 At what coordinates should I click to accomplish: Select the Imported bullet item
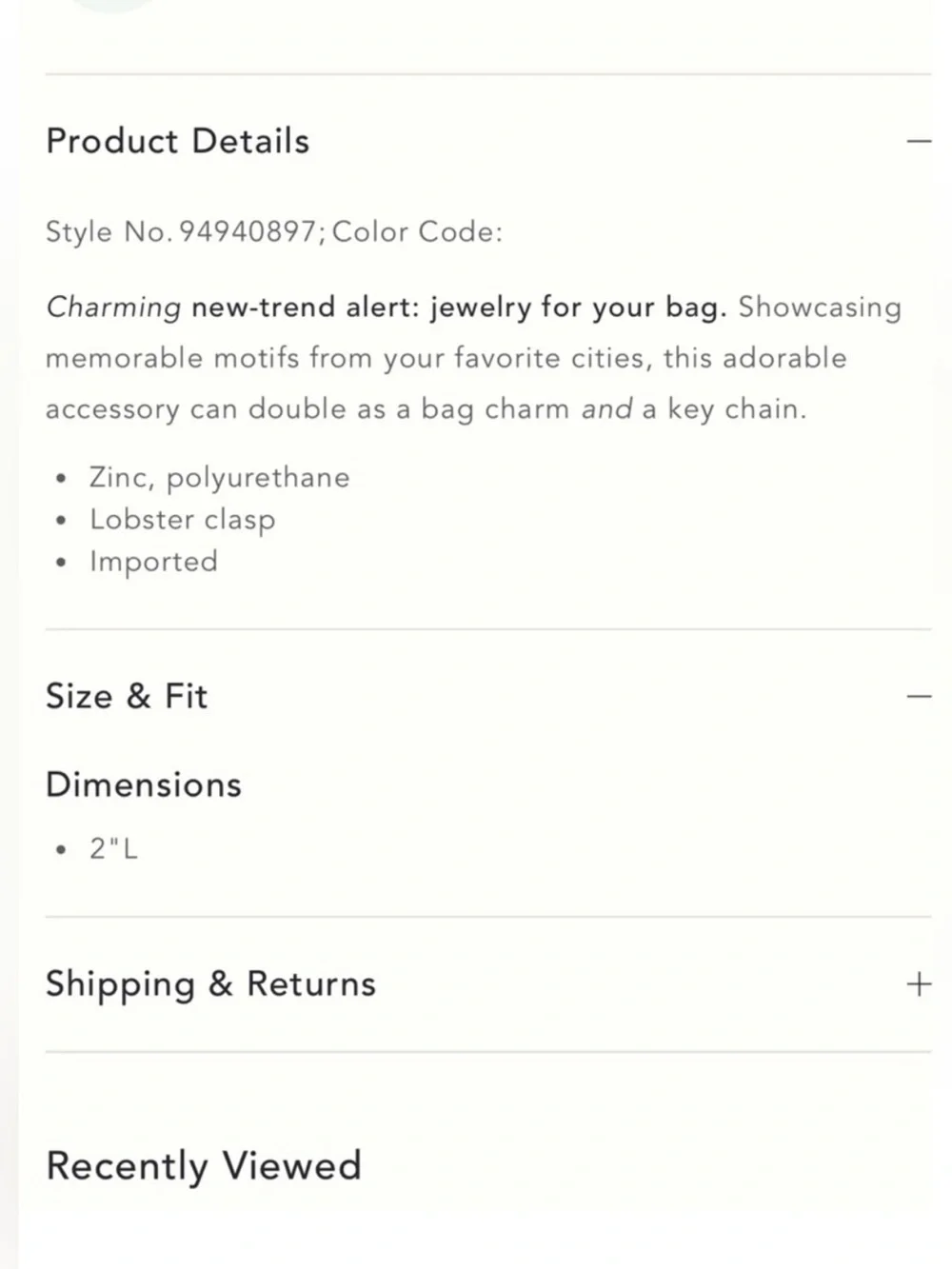(153, 562)
